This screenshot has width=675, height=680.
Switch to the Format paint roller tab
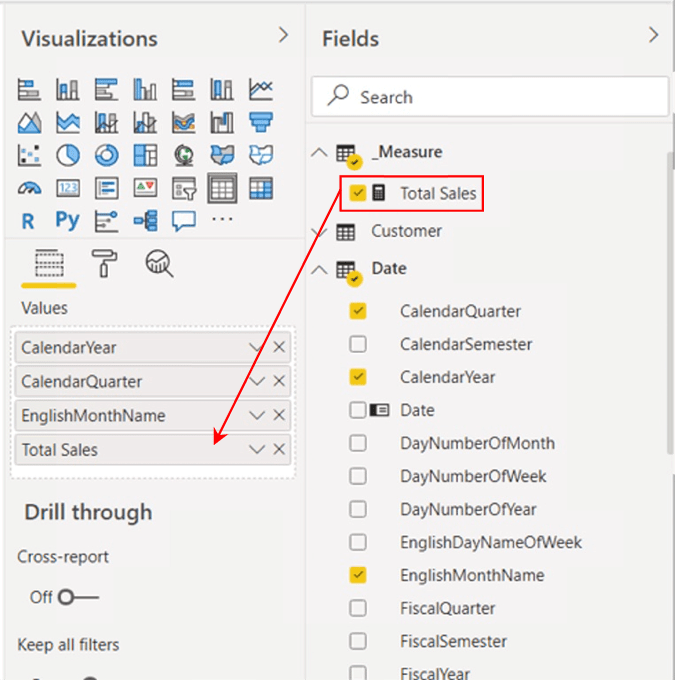[x=104, y=264]
